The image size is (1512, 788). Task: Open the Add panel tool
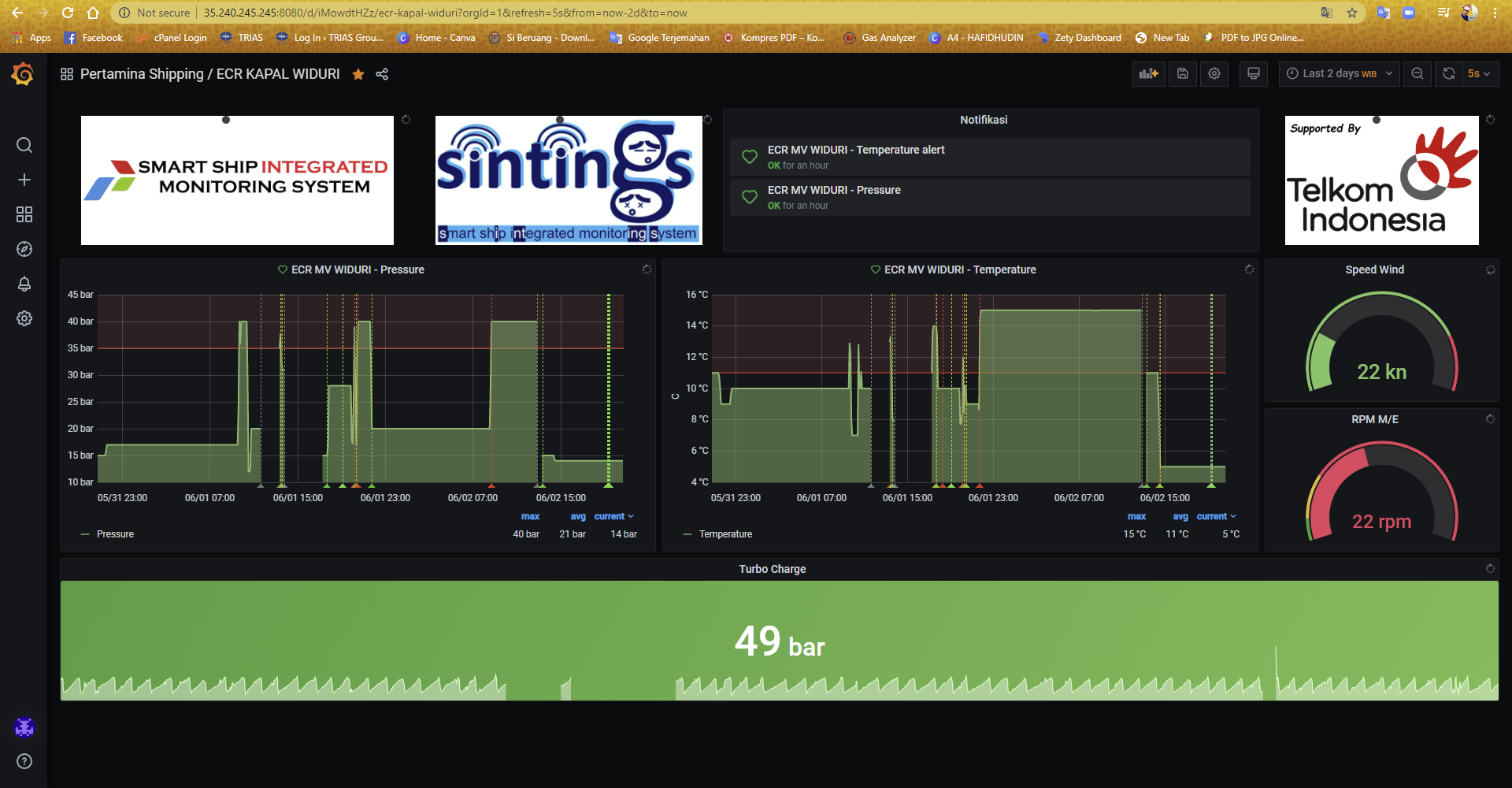(x=1148, y=73)
